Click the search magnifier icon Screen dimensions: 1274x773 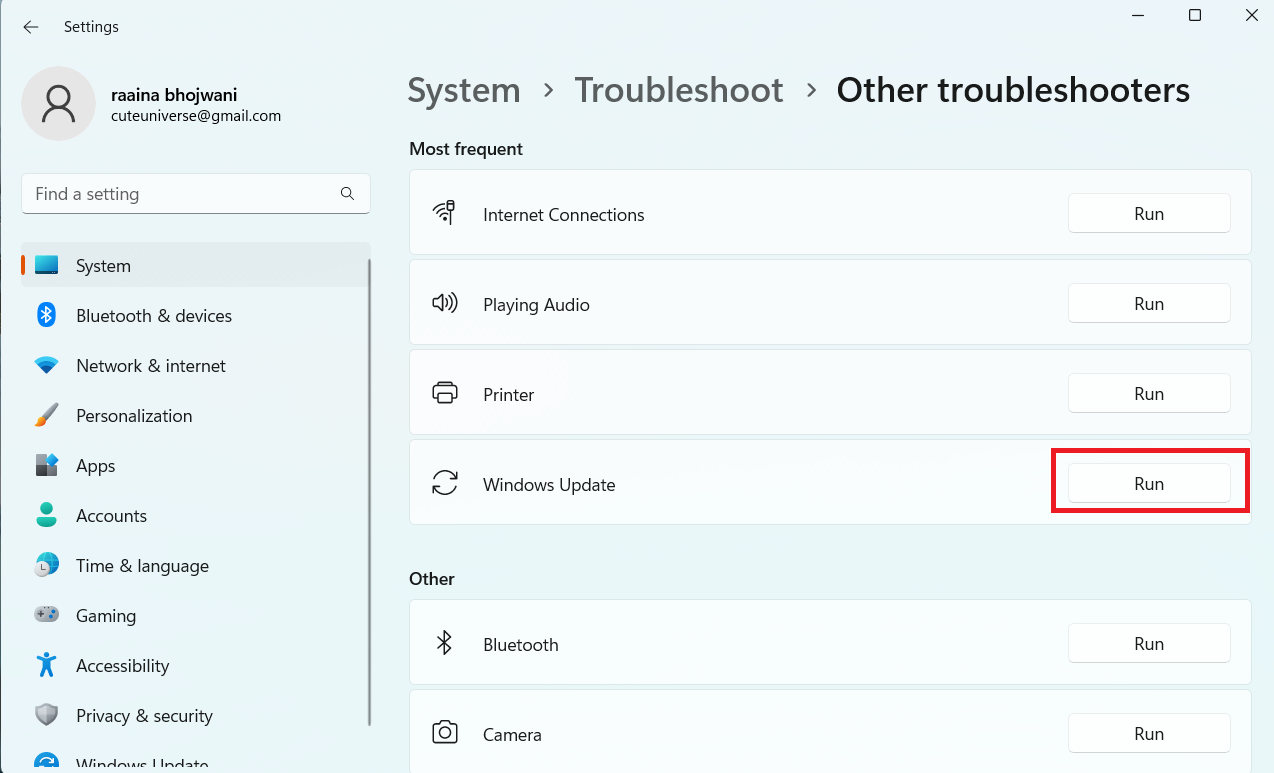[347, 194]
